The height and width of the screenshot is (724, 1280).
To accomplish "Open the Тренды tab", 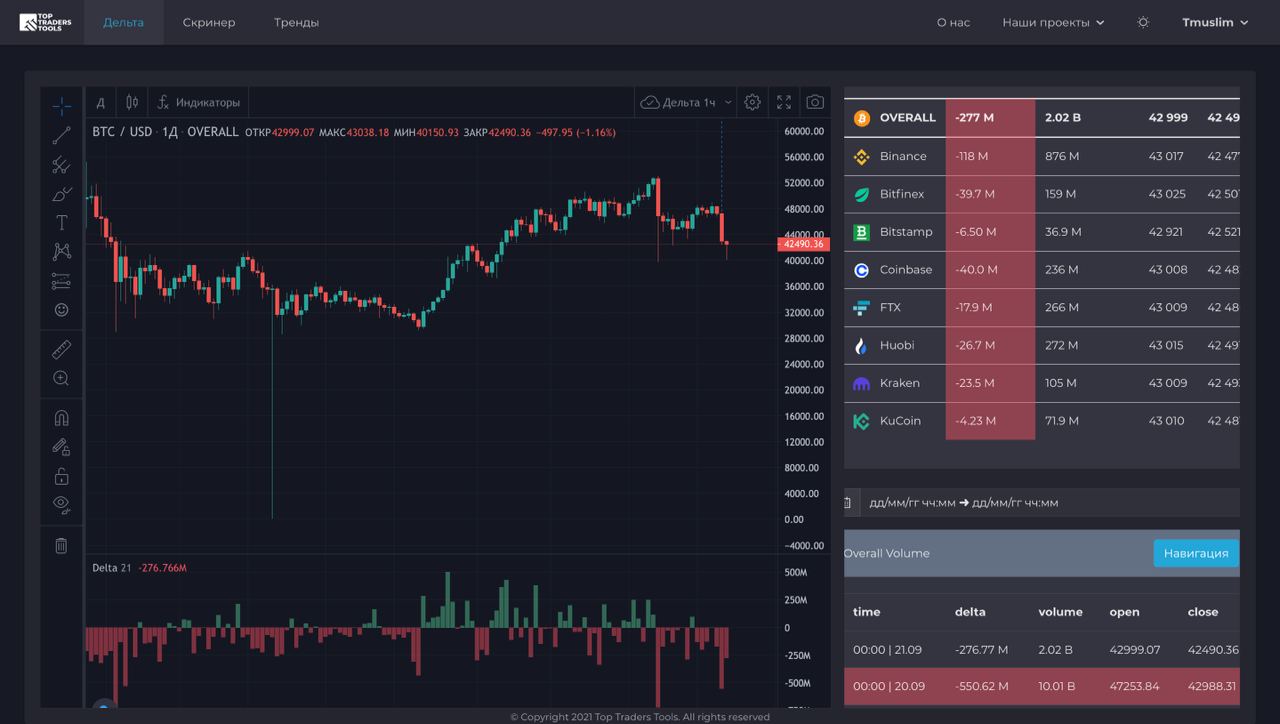I will 297,22.
